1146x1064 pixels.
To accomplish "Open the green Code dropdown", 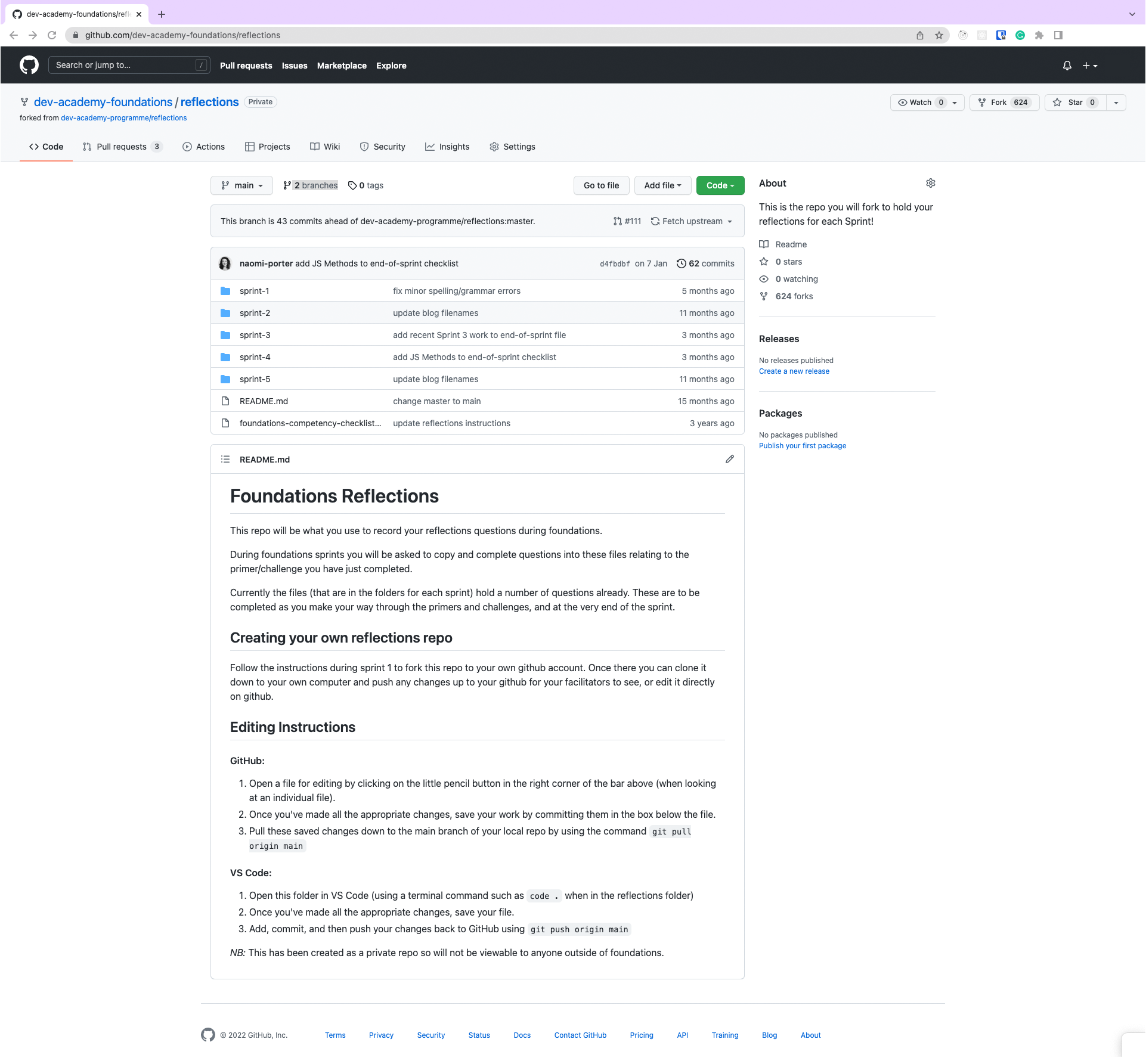I will pos(720,185).
